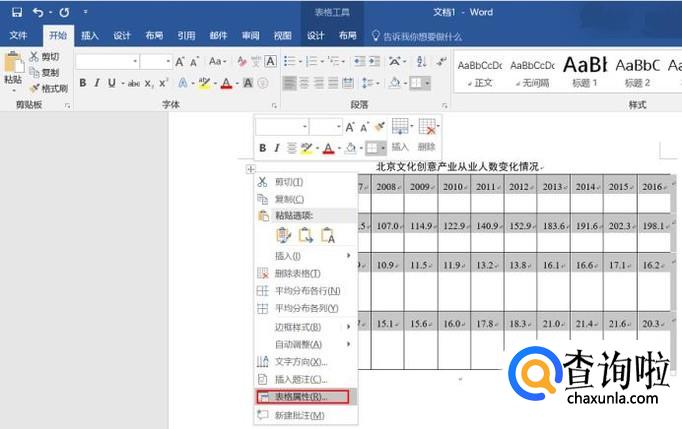Click font color A in mini toolbar

click(x=328, y=148)
